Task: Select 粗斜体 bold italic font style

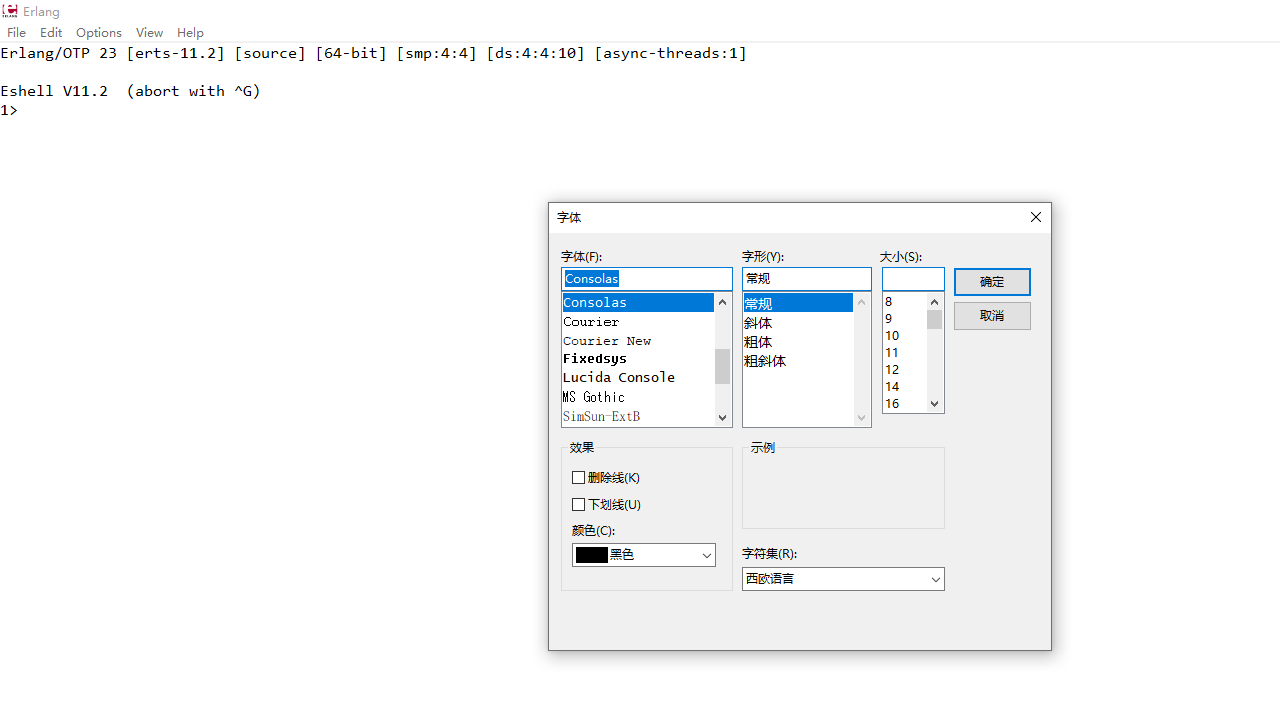Action: click(x=798, y=361)
